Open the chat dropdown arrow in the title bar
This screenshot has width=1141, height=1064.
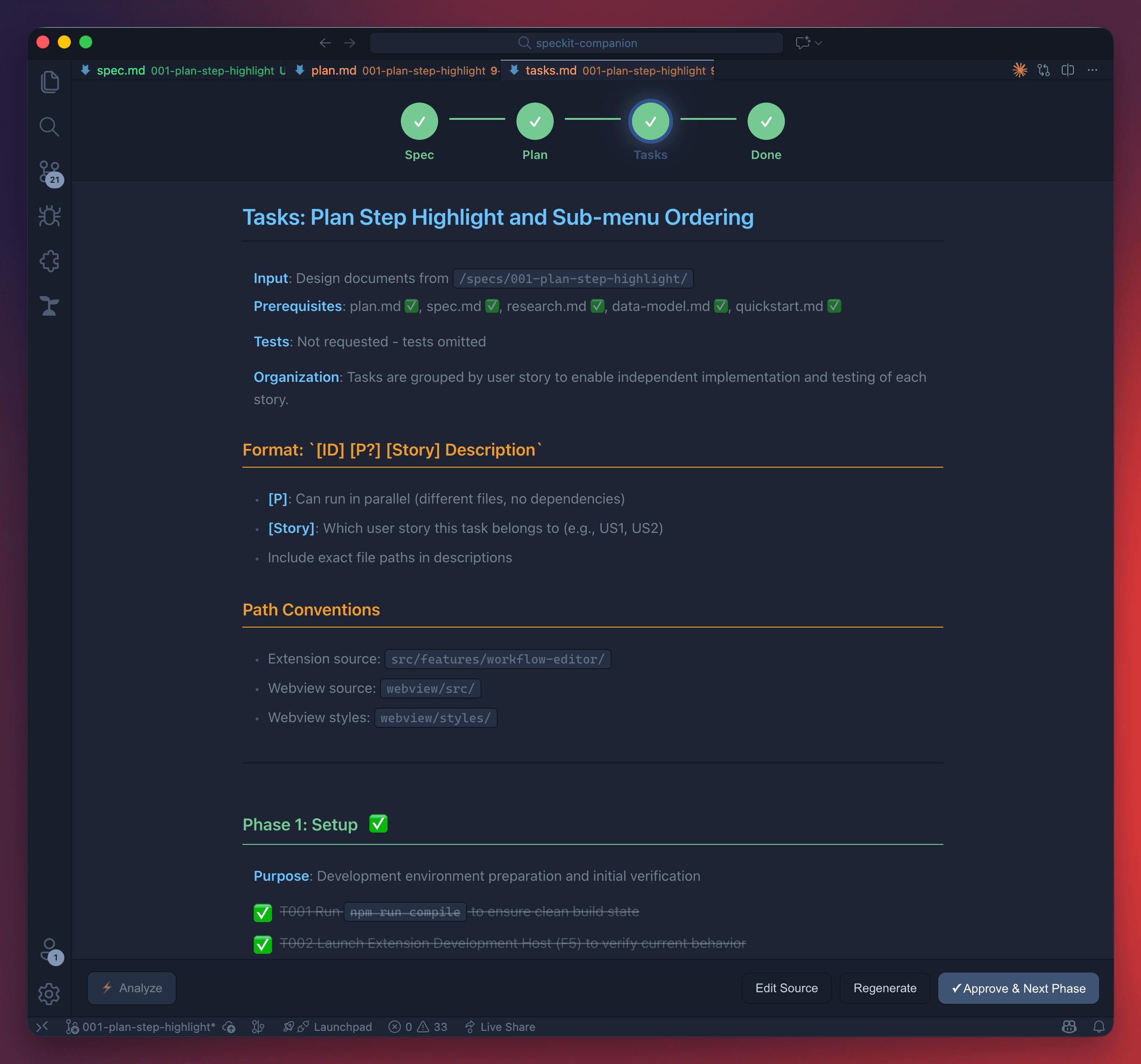pyautogui.click(x=818, y=42)
